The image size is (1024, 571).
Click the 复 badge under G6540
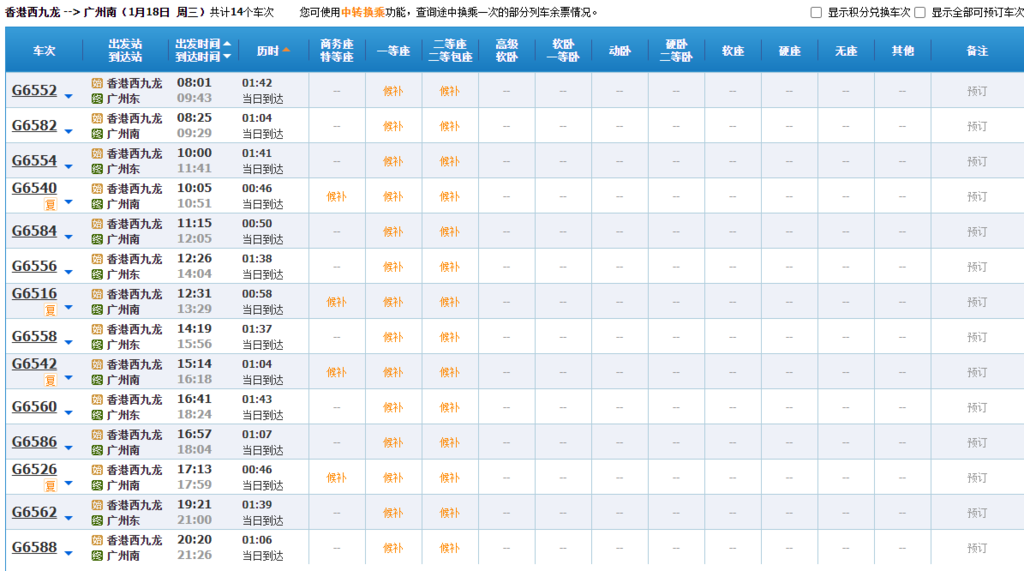[x=50, y=204]
